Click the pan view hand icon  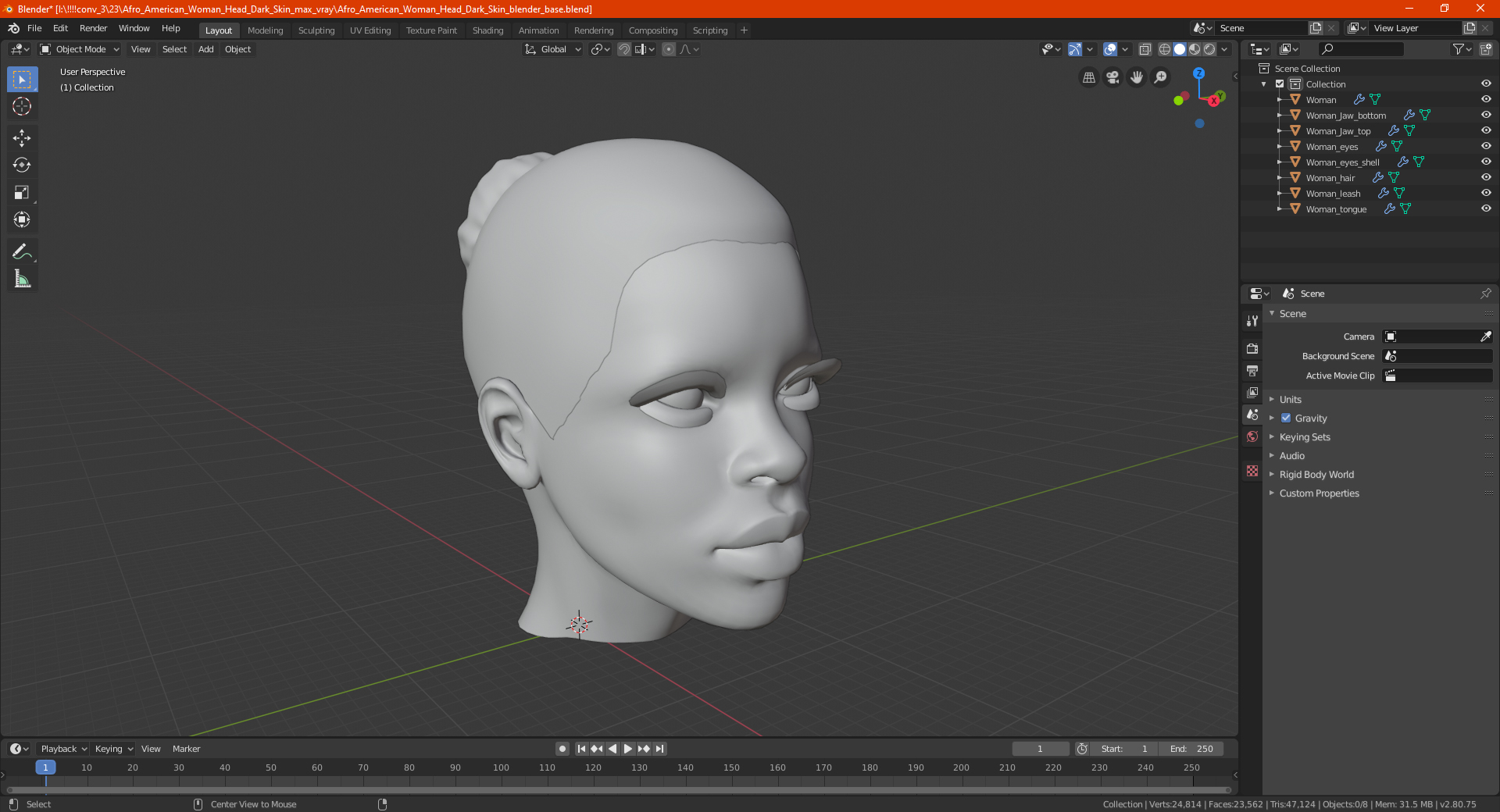1137,77
